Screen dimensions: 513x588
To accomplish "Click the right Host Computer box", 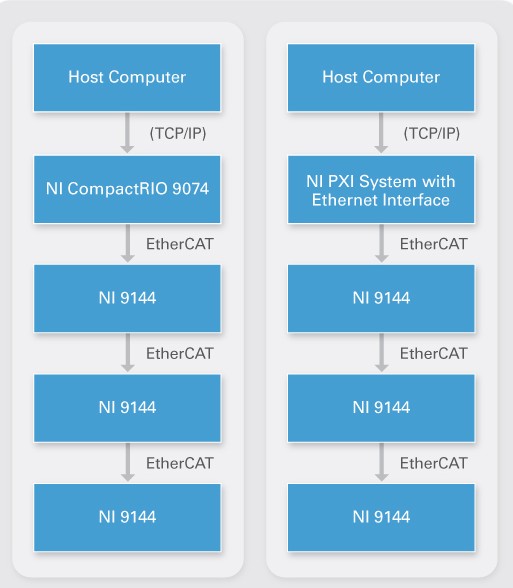I will point(381,78).
